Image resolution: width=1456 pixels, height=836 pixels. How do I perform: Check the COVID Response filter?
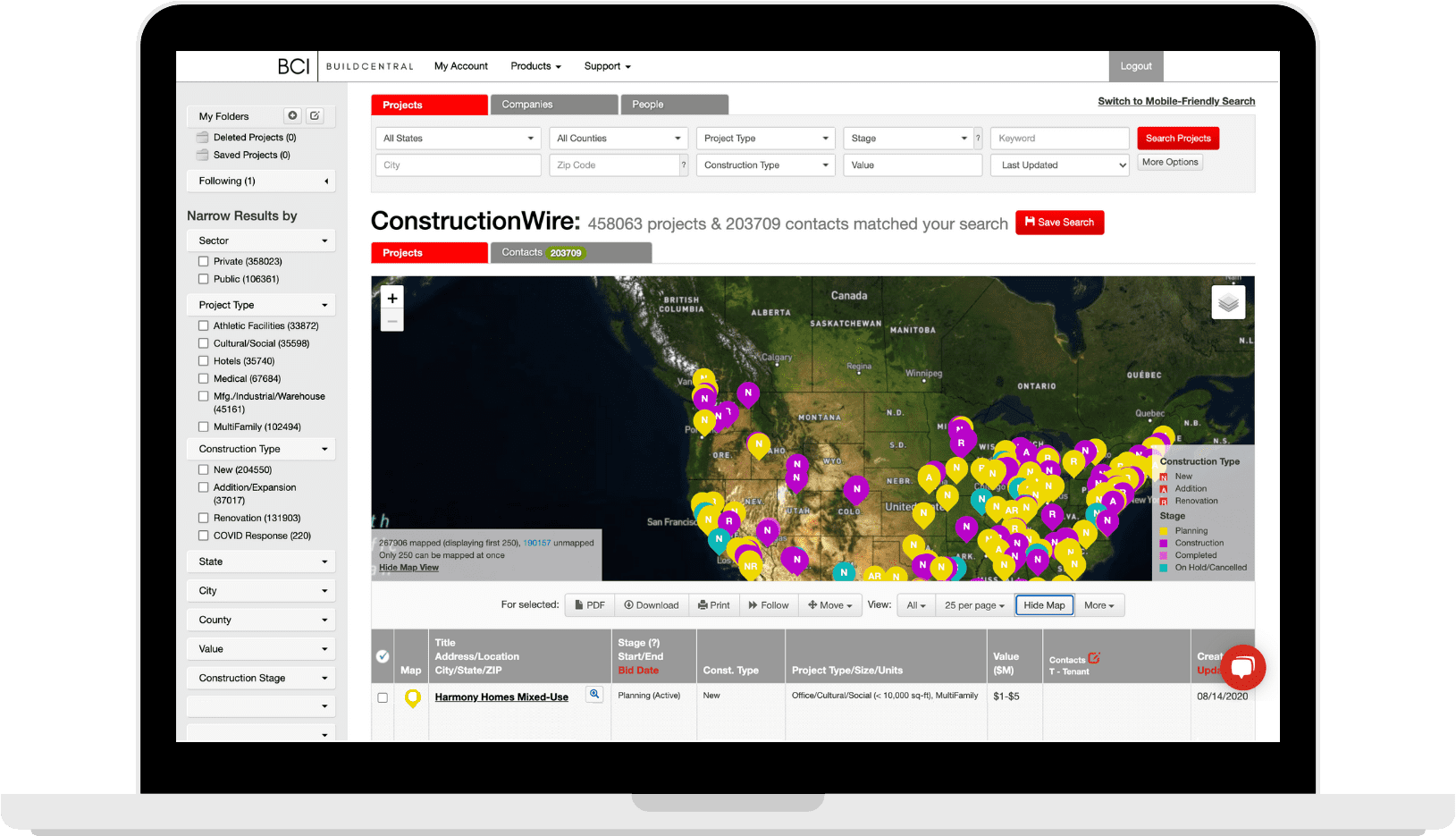pyautogui.click(x=203, y=536)
